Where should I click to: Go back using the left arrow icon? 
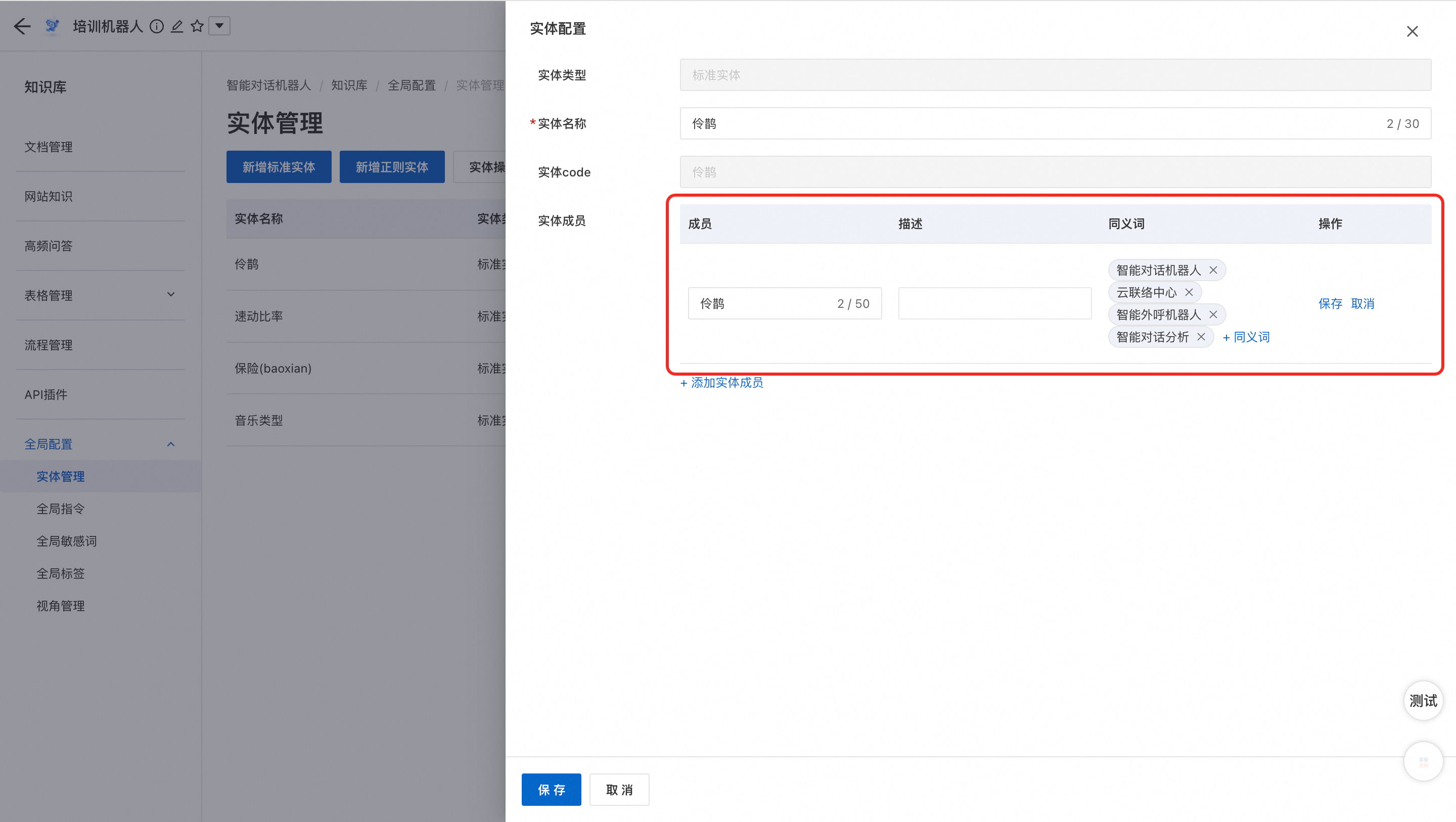[x=22, y=26]
